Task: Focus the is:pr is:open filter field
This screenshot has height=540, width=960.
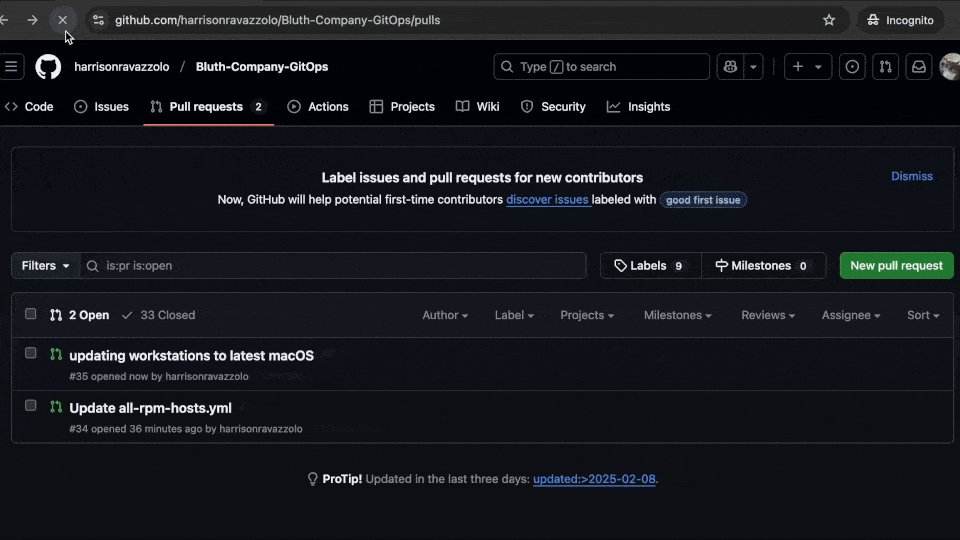Action: (333, 266)
